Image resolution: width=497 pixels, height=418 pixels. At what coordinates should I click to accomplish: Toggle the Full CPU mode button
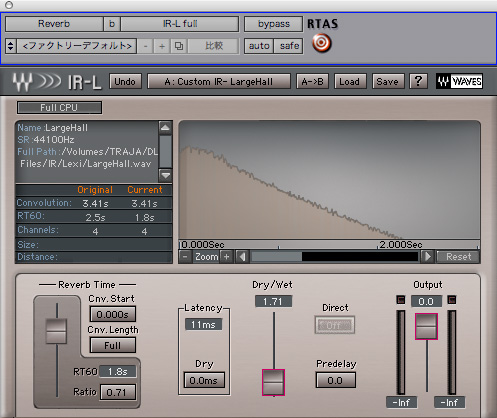[59, 108]
